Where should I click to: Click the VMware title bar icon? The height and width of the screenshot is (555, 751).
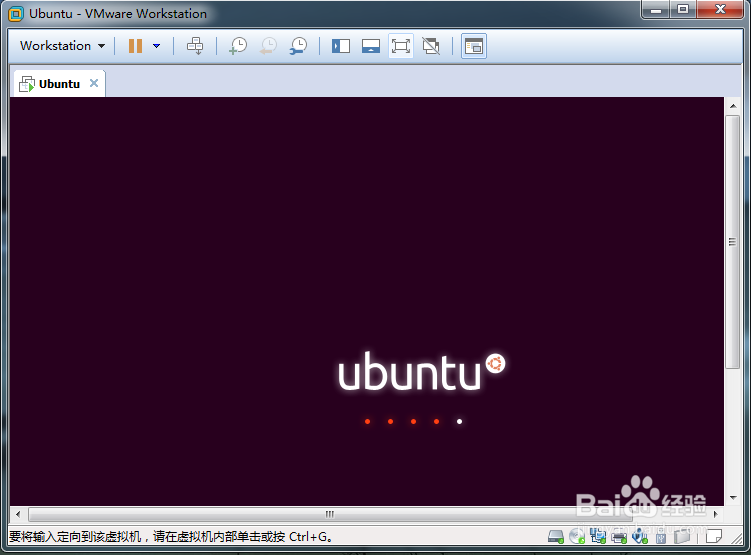click(x=16, y=14)
